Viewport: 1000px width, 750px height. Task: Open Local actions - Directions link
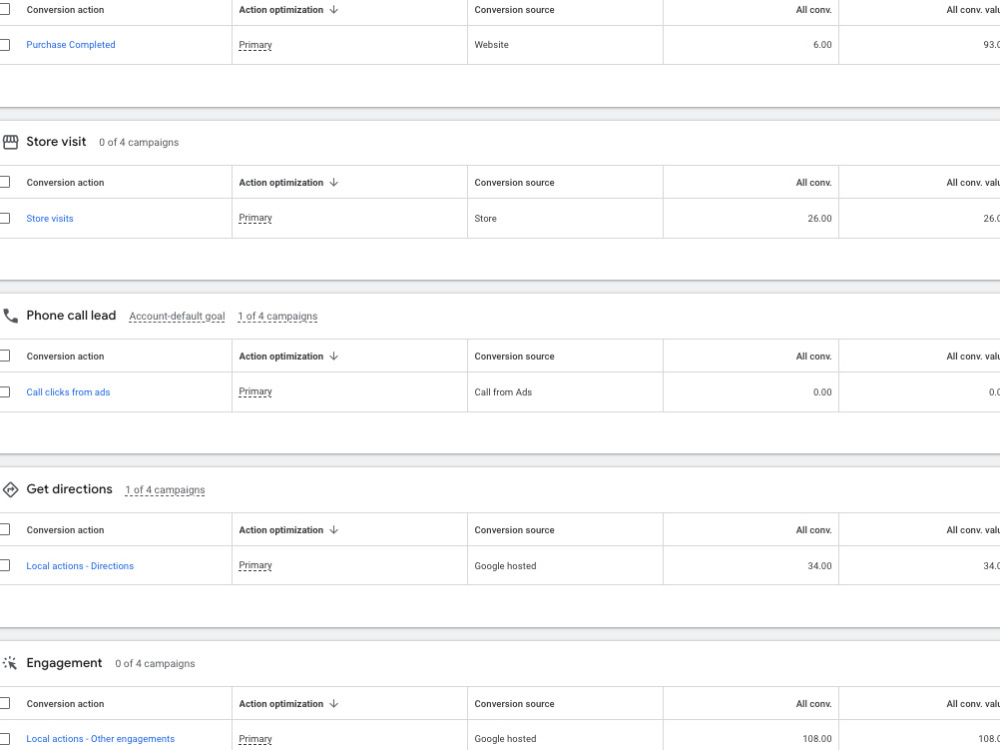(80, 566)
